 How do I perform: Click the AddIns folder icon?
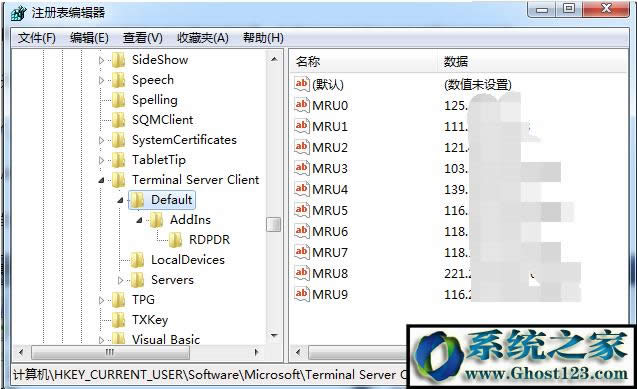[156, 220]
